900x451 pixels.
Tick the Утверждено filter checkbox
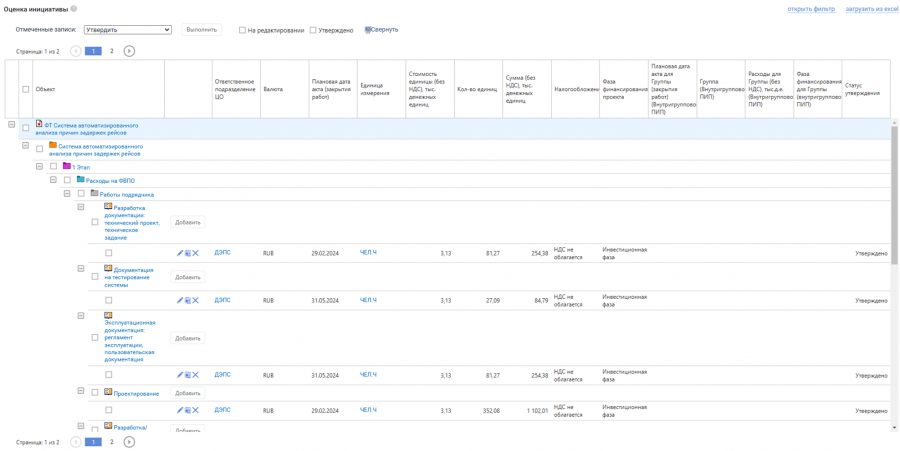point(313,30)
